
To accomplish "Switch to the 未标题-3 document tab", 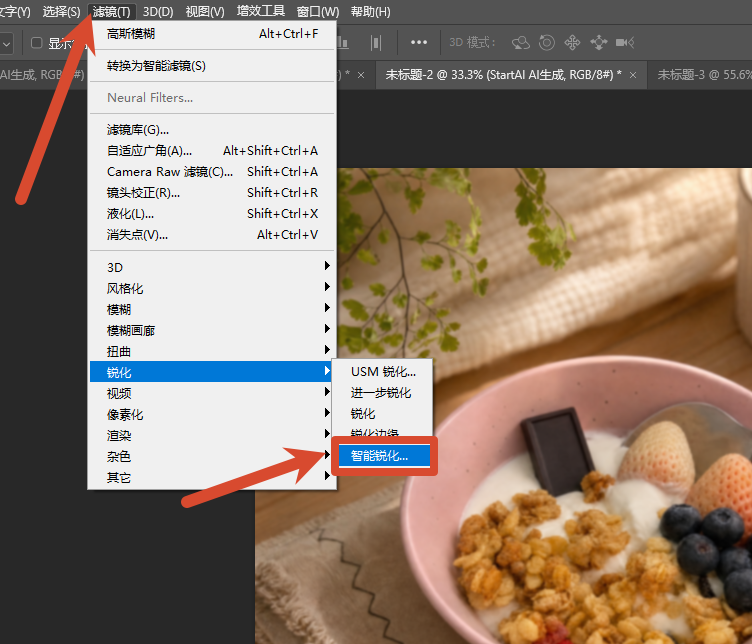I will pyautogui.click(x=704, y=75).
